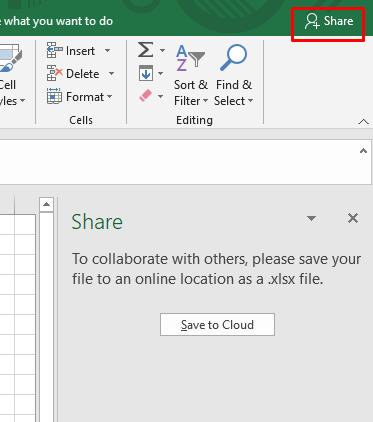The image size is (373, 422).
Task: Click the AutoSum sigma icon
Action: tap(146, 50)
